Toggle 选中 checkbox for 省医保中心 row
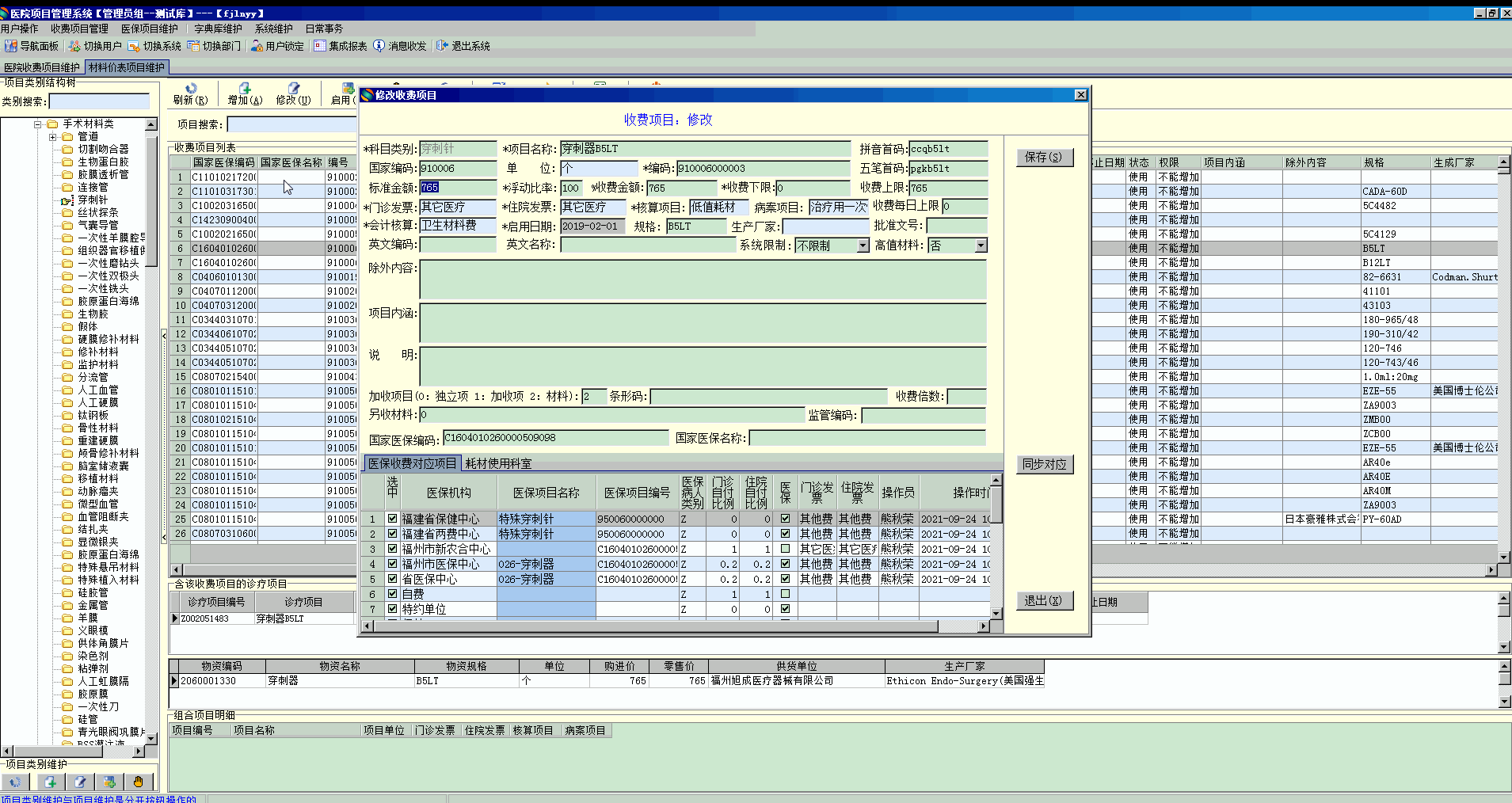This screenshot has width=1512, height=803. tap(392, 579)
